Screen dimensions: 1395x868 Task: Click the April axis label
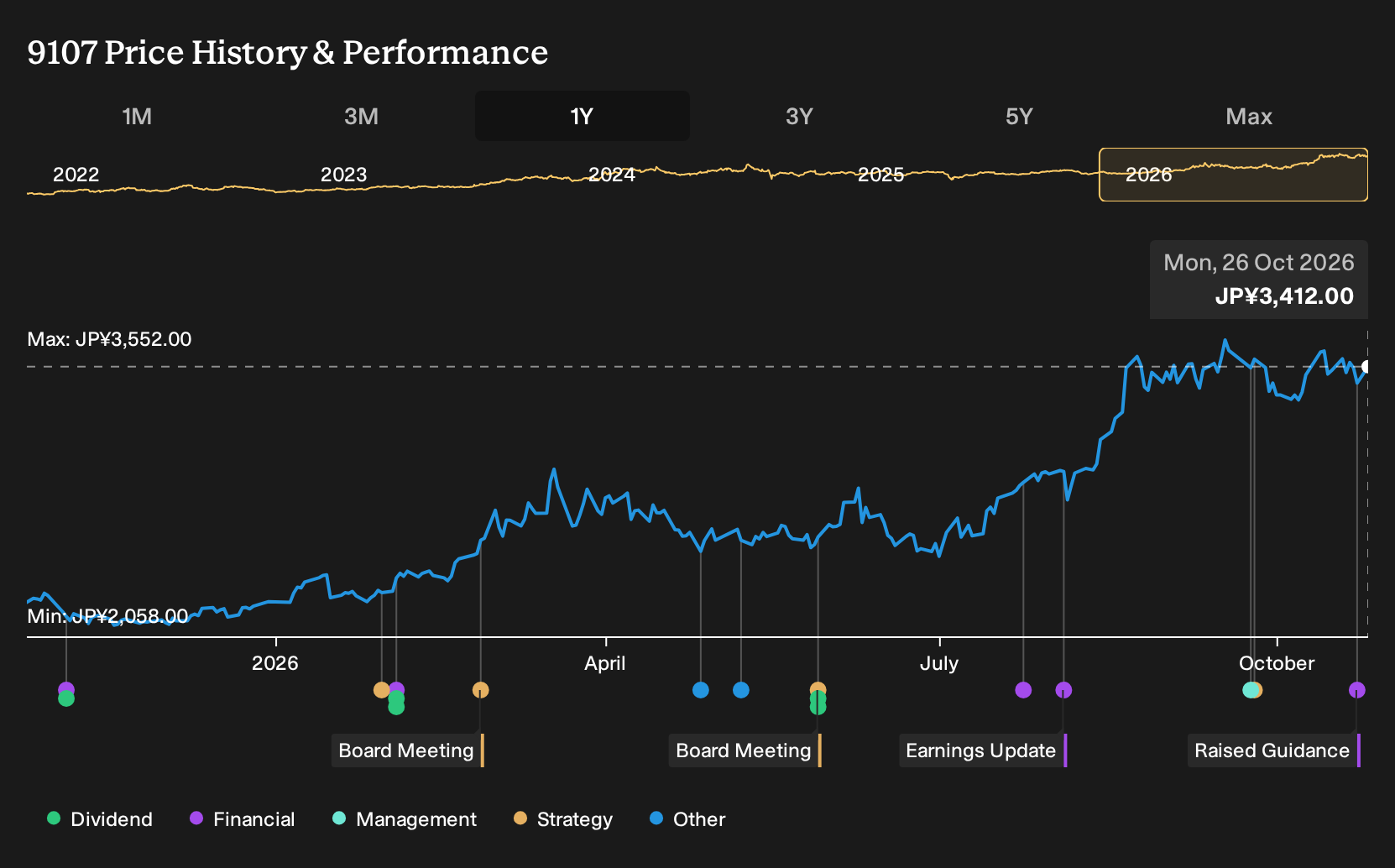(x=605, y=663)
